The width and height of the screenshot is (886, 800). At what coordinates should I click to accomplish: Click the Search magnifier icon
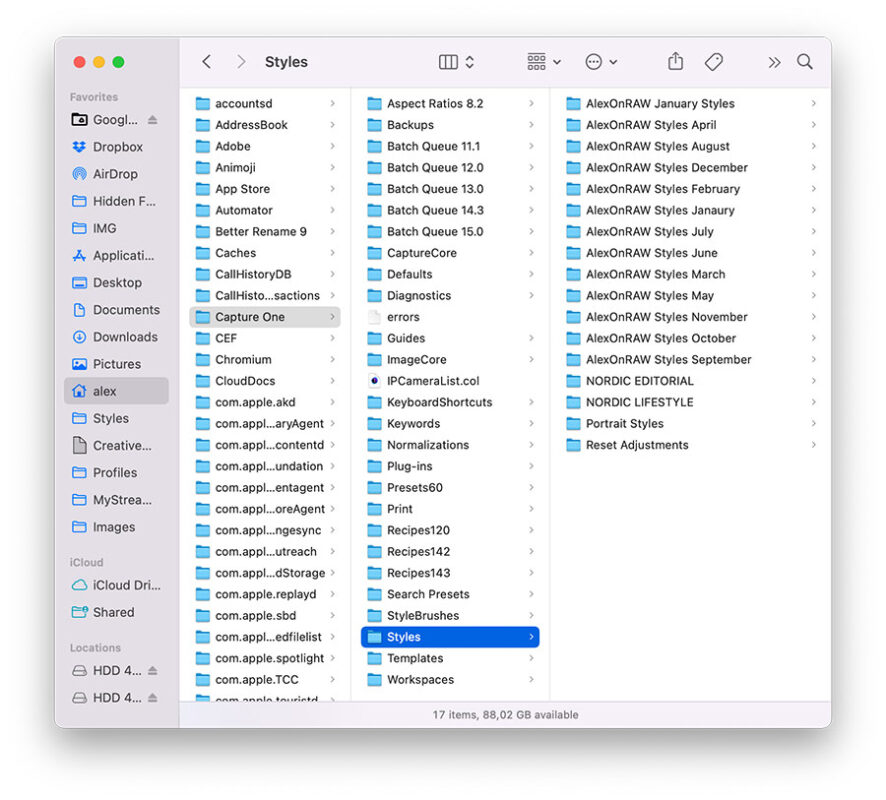click(x=805, y=61)
